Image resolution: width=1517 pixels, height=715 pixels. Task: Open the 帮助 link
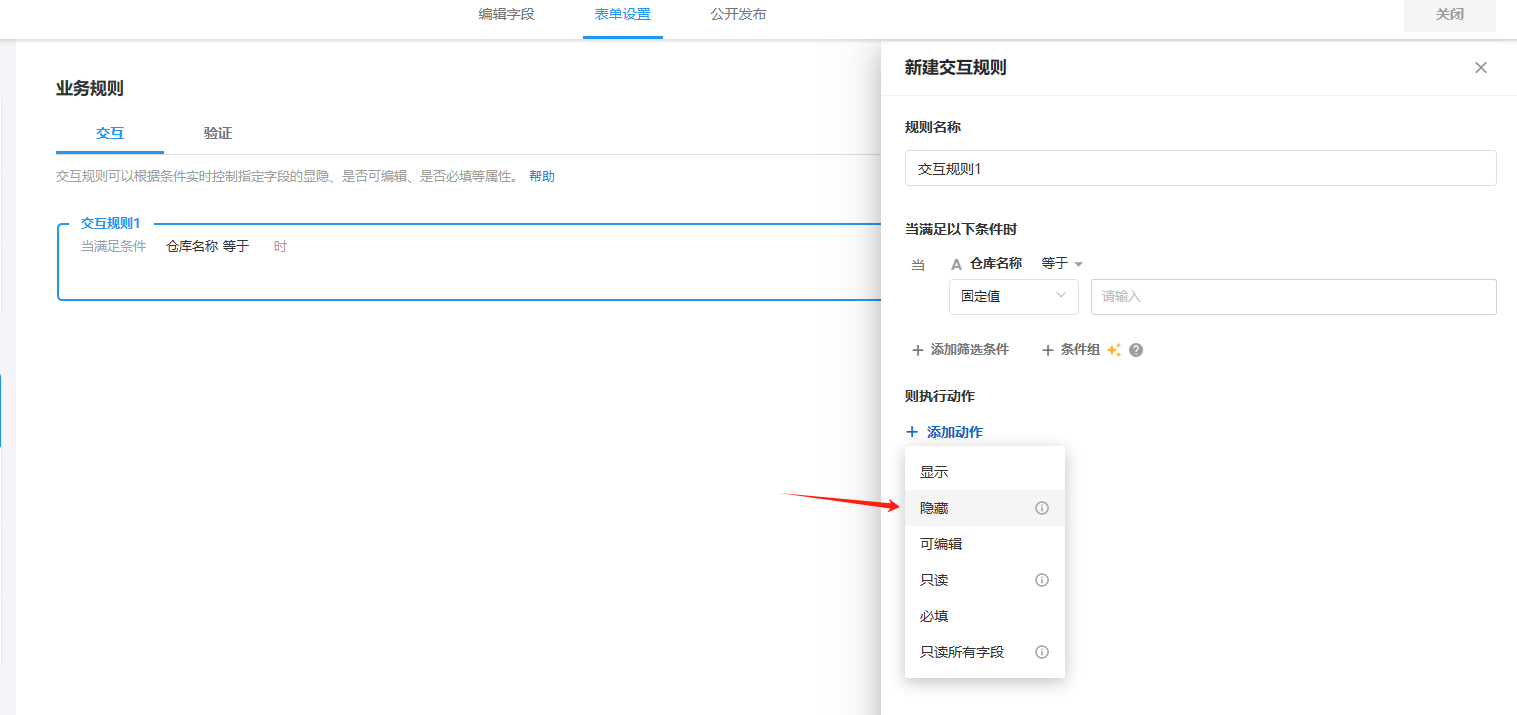(x=541, y=176)
